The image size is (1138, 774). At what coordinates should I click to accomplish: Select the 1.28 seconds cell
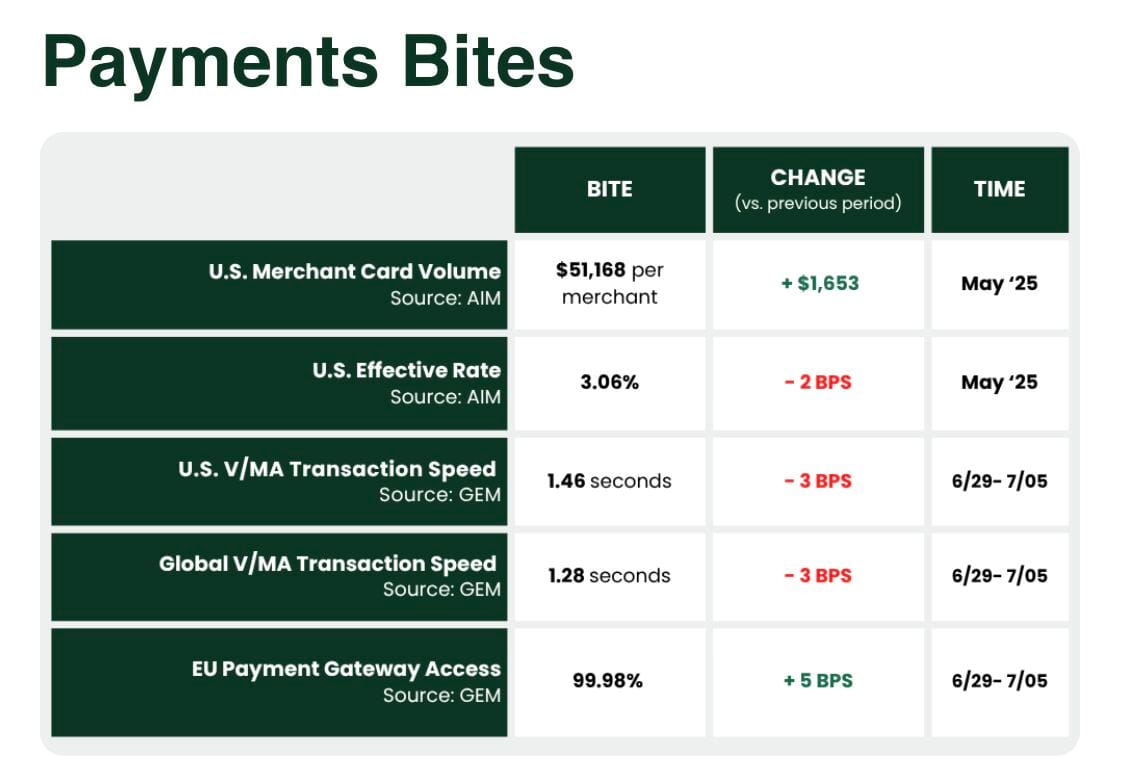[x=610, y=577]
